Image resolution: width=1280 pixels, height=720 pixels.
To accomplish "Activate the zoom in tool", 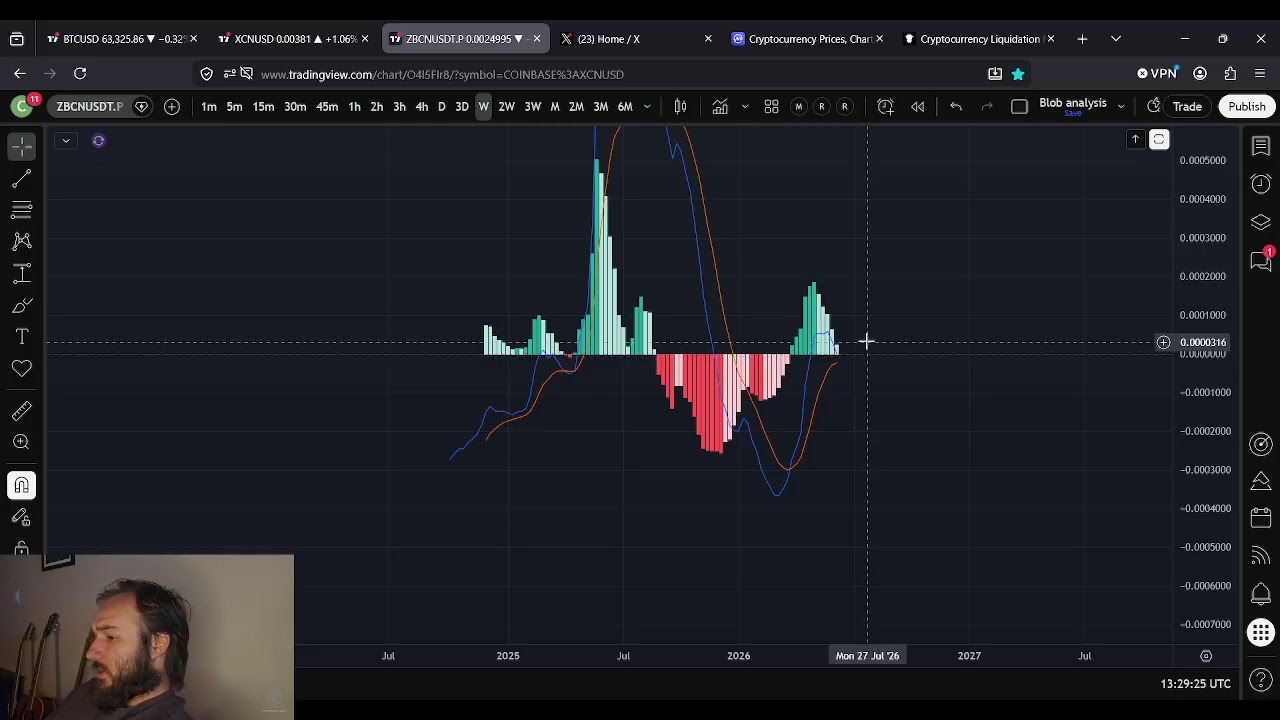I will click(21, 442).
